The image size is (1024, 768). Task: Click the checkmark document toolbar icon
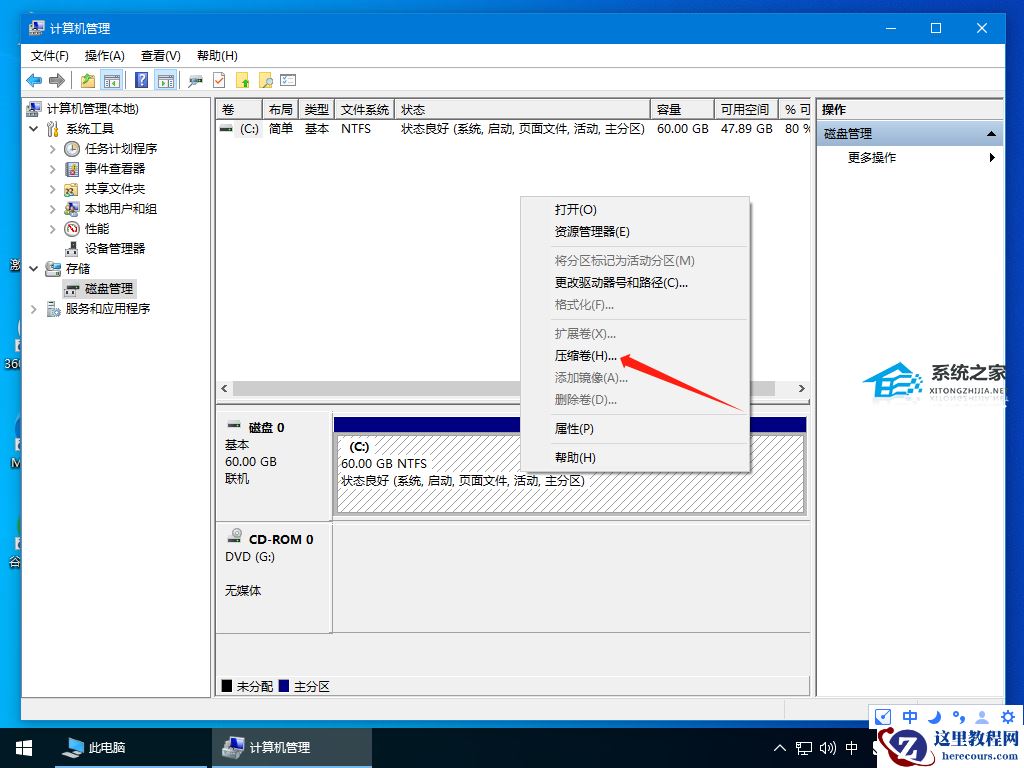point(219,80)
